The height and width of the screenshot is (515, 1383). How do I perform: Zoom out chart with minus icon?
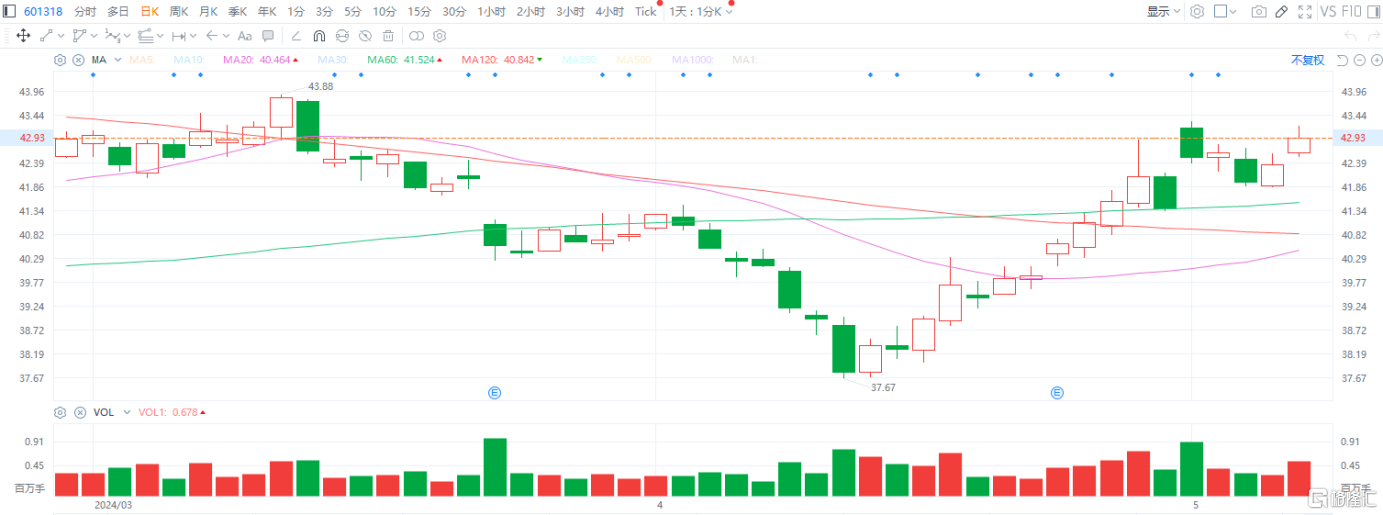click(1359, 60)
